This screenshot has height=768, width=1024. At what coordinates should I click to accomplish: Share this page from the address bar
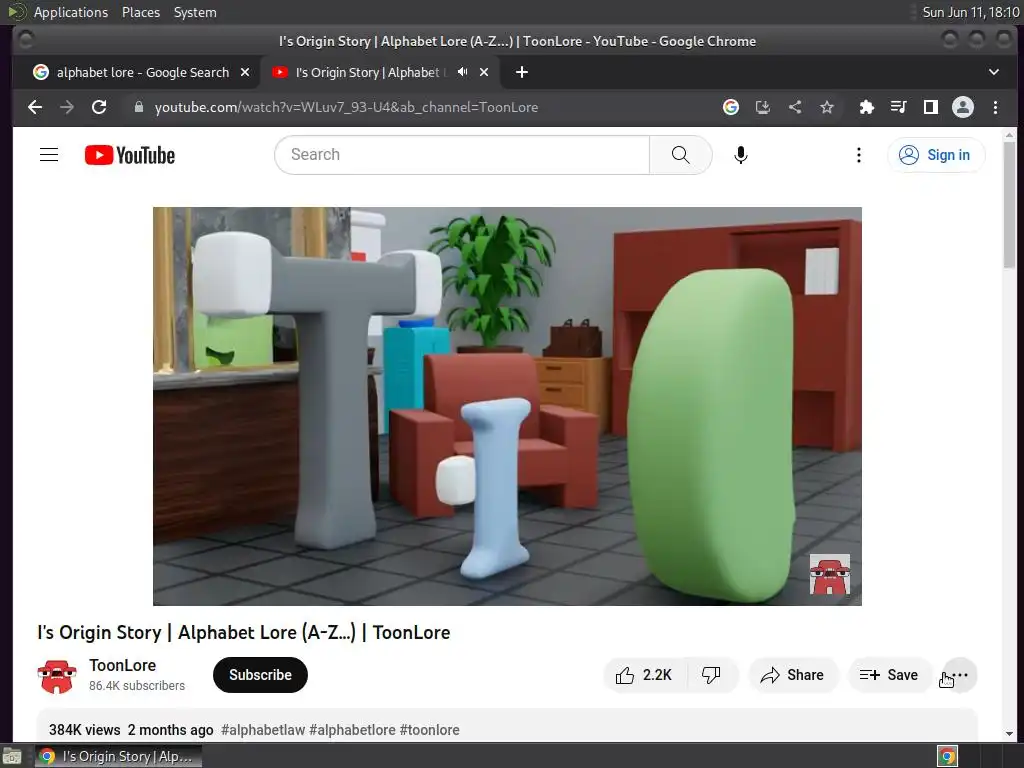[795, 107]
